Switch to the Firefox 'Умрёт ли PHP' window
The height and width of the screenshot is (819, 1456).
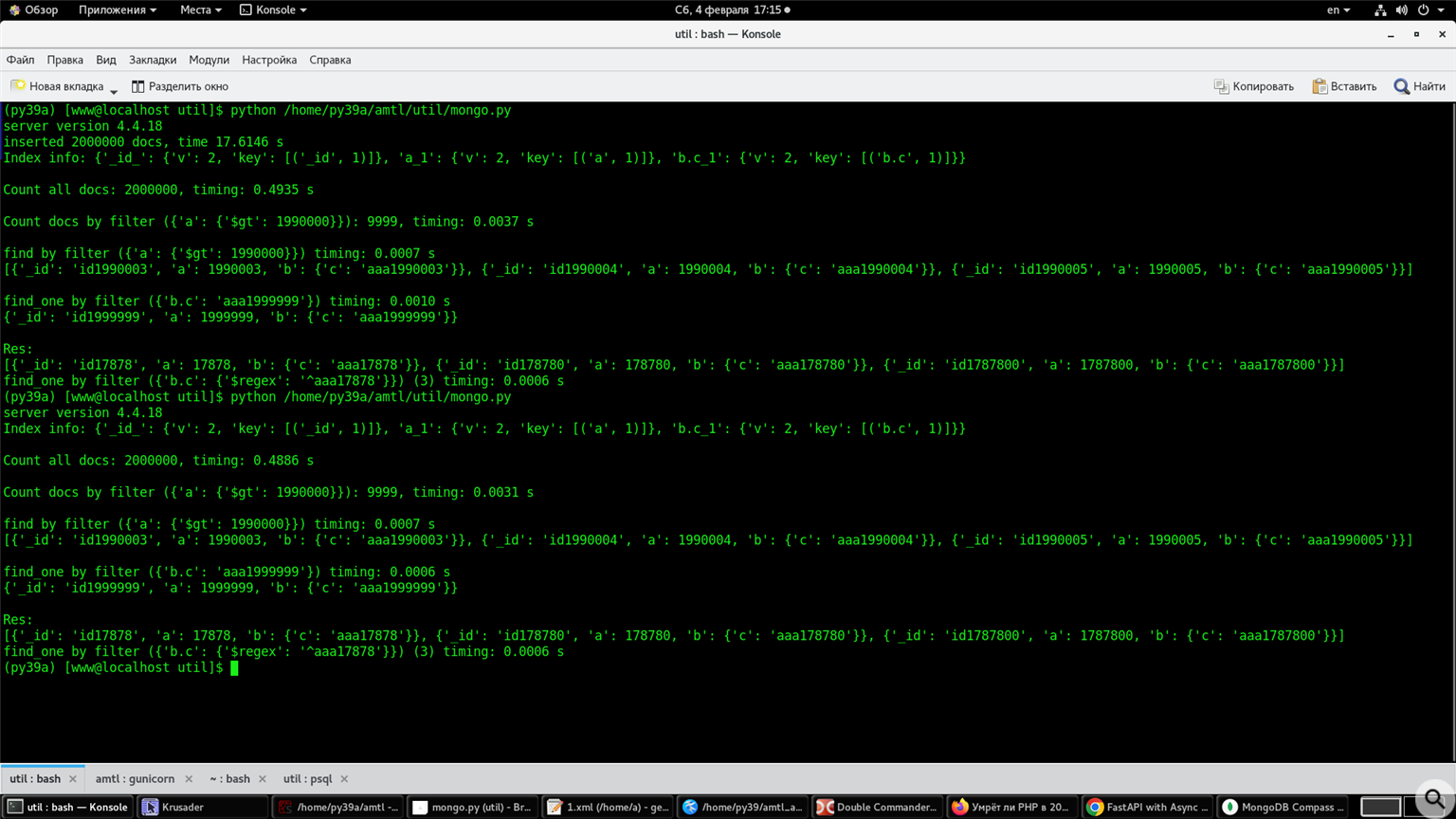tap(1013, 807)
